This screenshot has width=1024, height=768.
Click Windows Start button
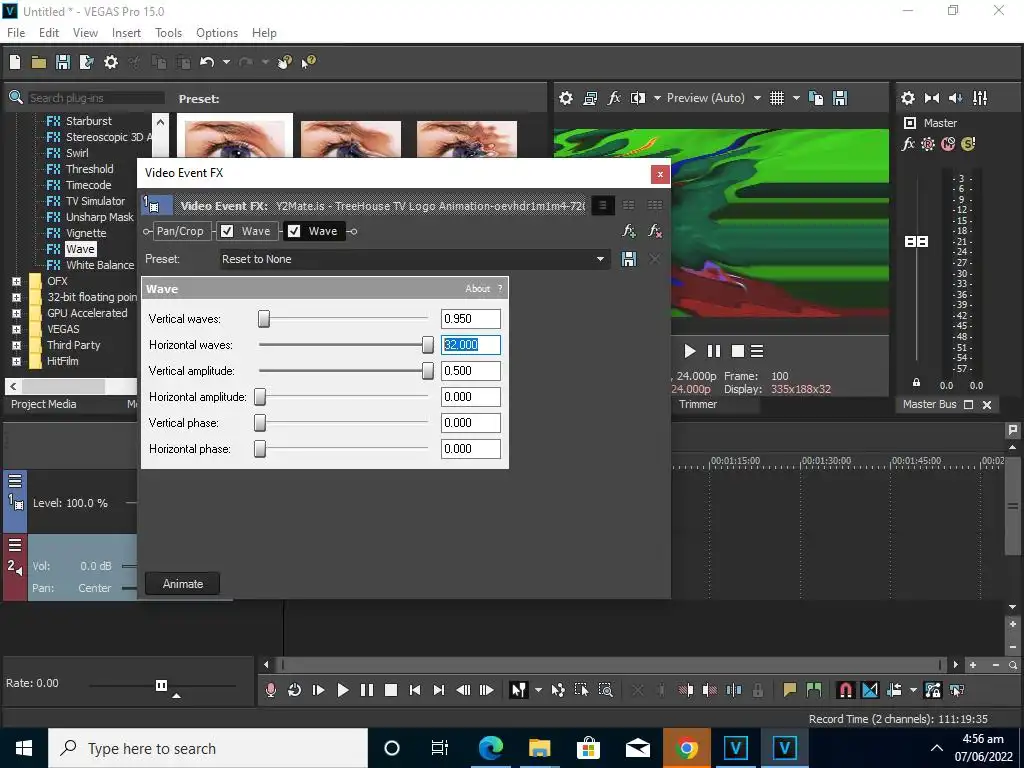click(24, 748)
